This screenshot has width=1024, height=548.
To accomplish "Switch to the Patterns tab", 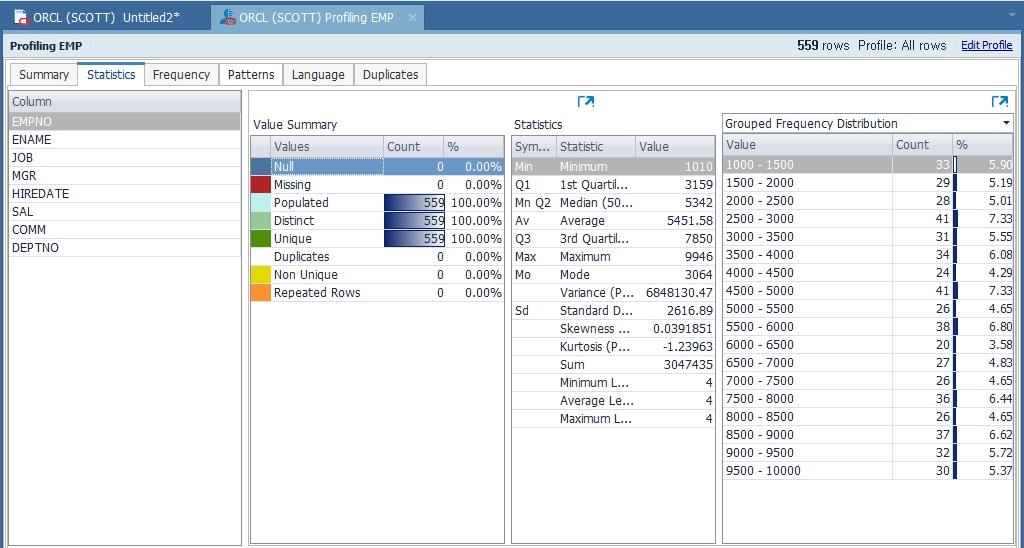I will click(x=251, y=75).
